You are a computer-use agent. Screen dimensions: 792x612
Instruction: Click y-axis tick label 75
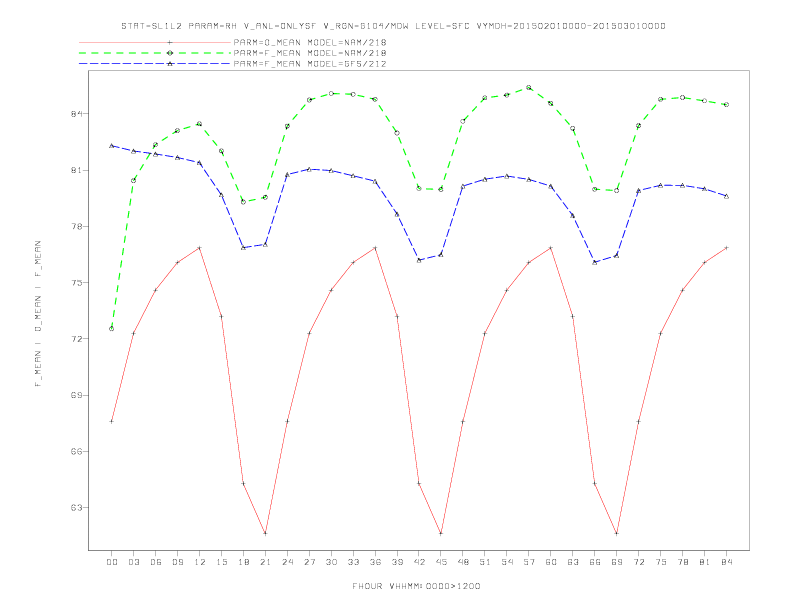pyautogui.click(x=76, y=282)
